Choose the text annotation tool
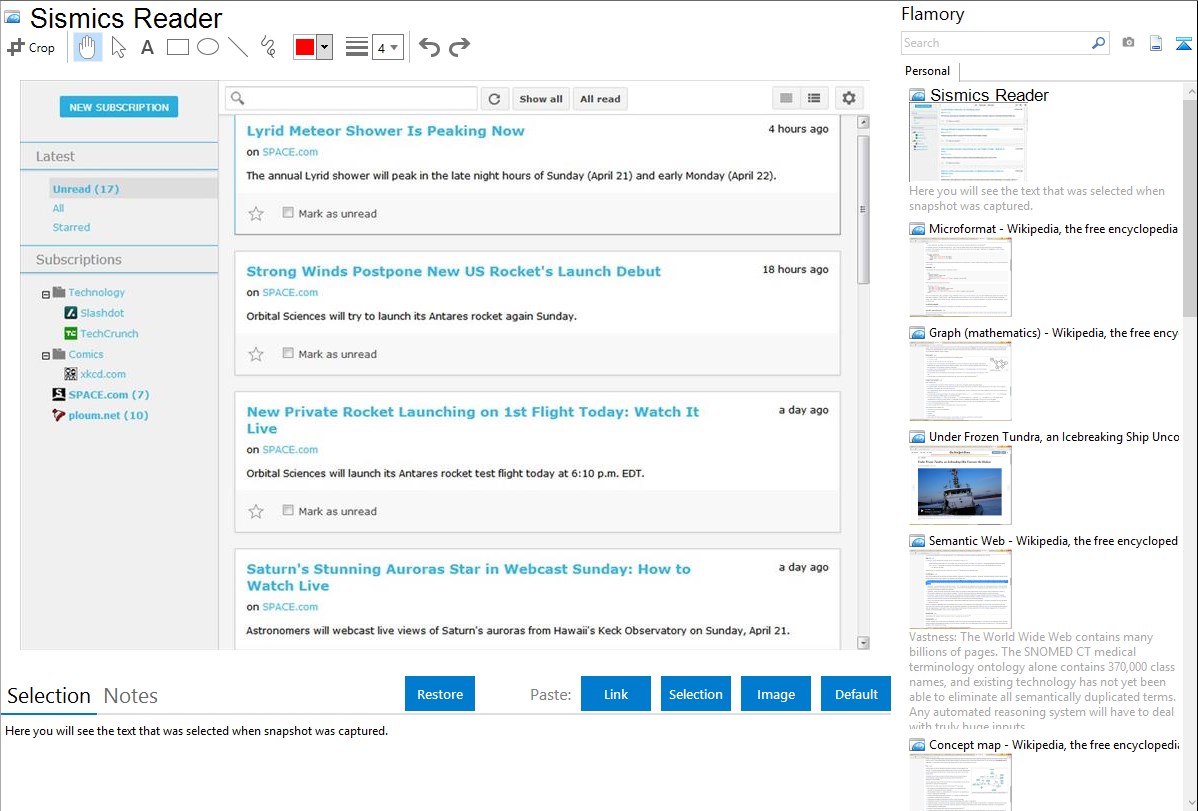This screenshot has height=811, width=1198. coord(147,47)
